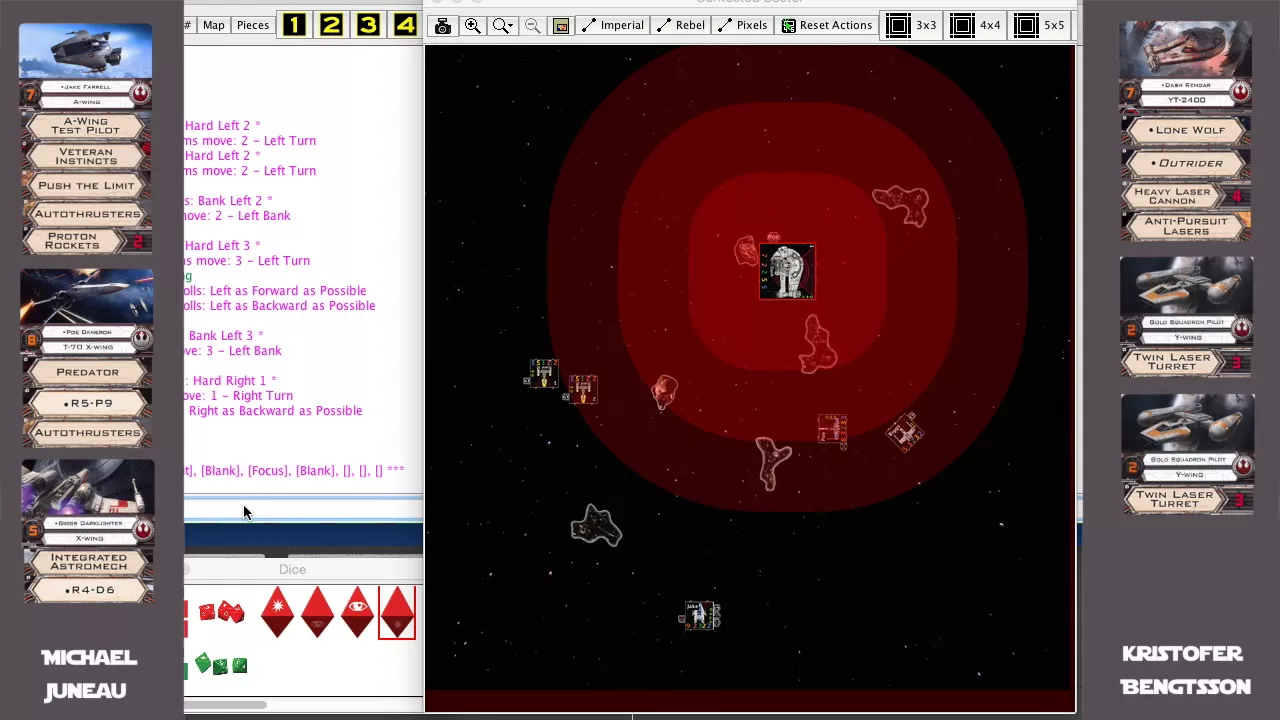Select the red hit result die
Screen dimensions: 1280x720
coord(277,612)
